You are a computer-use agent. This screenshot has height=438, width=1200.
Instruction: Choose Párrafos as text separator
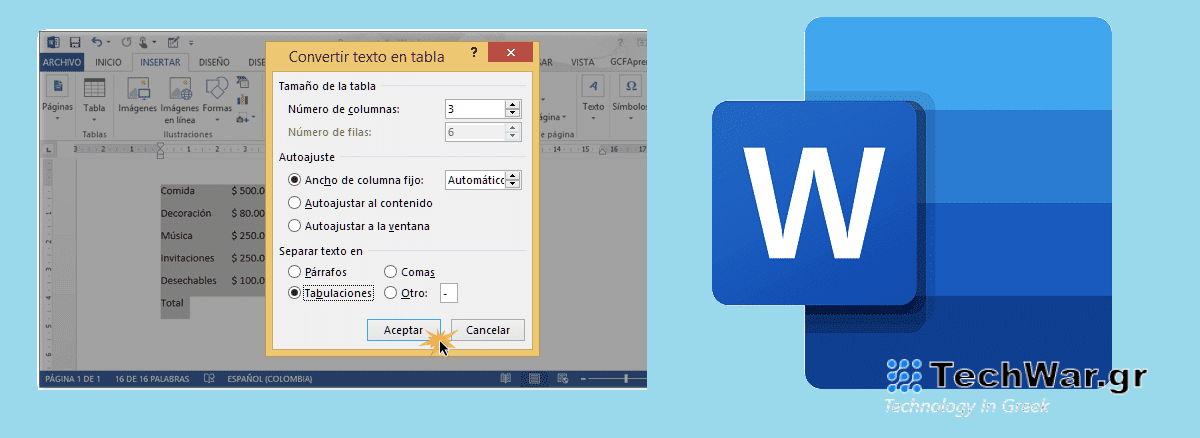click(294, 272)
